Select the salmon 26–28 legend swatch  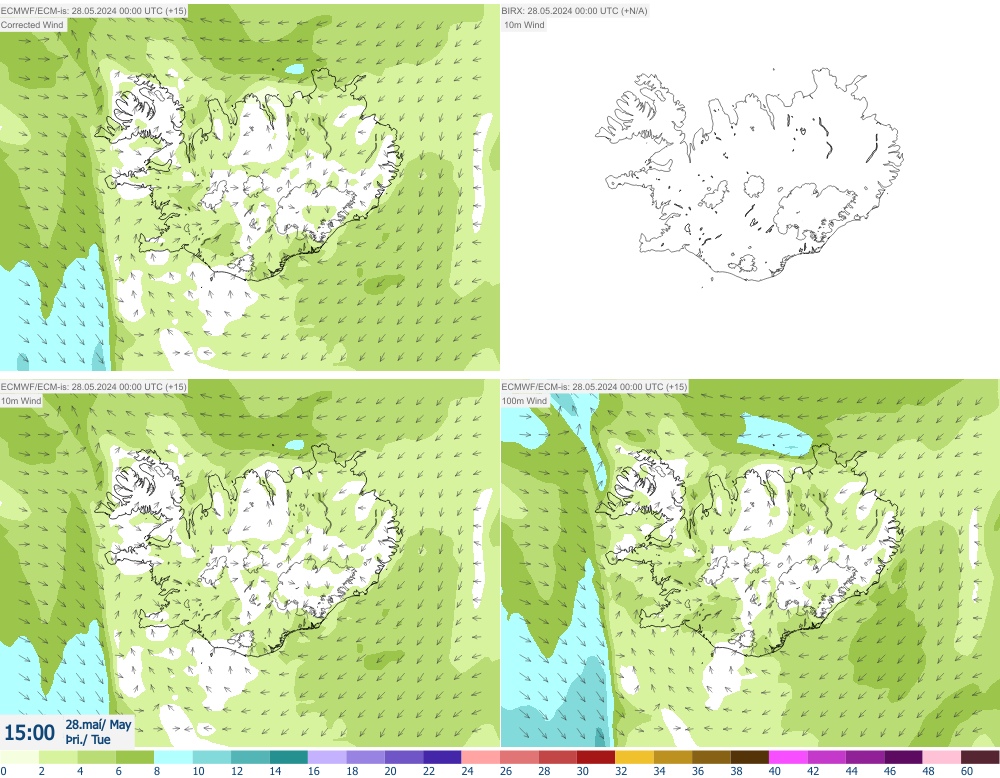click(x=519, y=757)
